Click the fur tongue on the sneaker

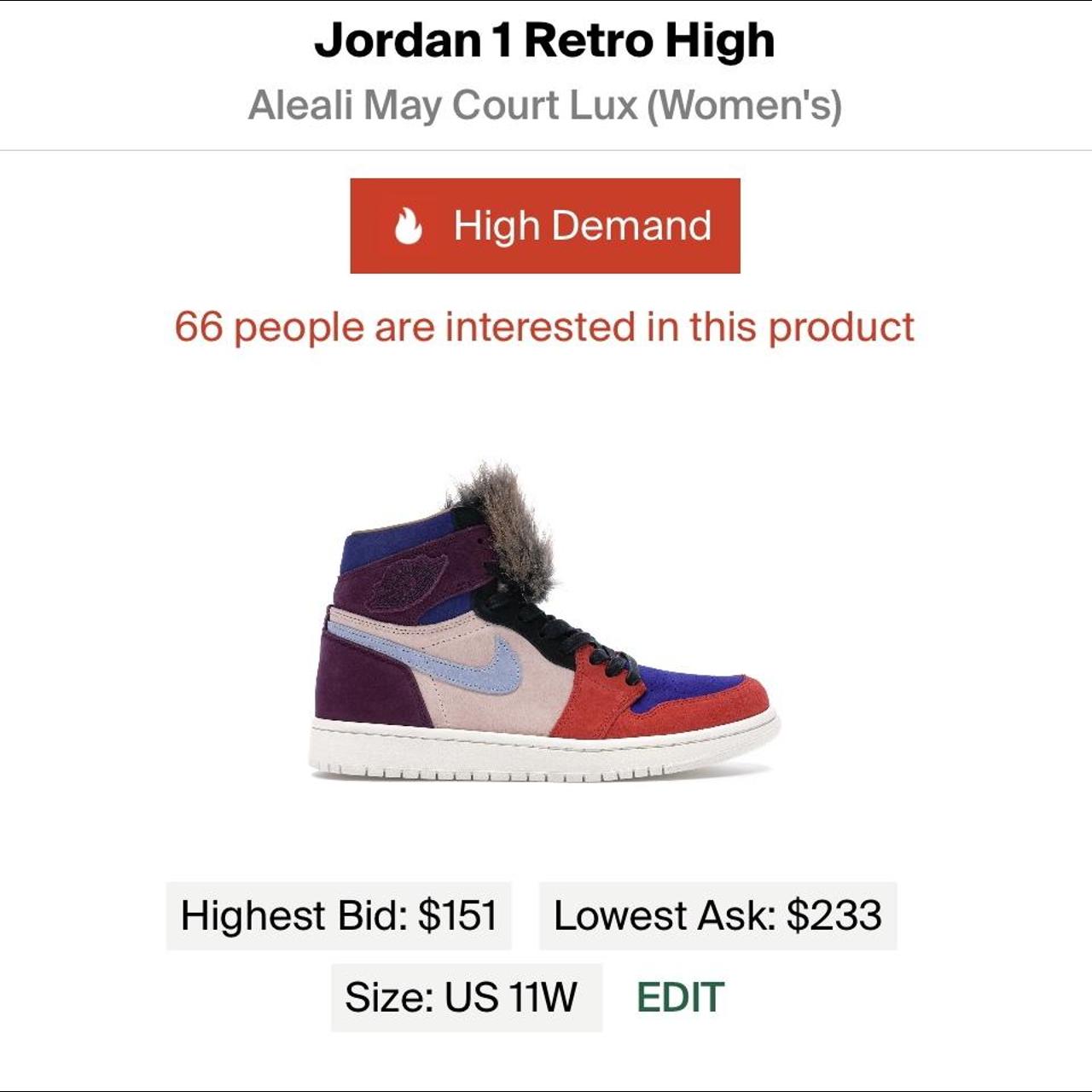click(x=503, y=520)
